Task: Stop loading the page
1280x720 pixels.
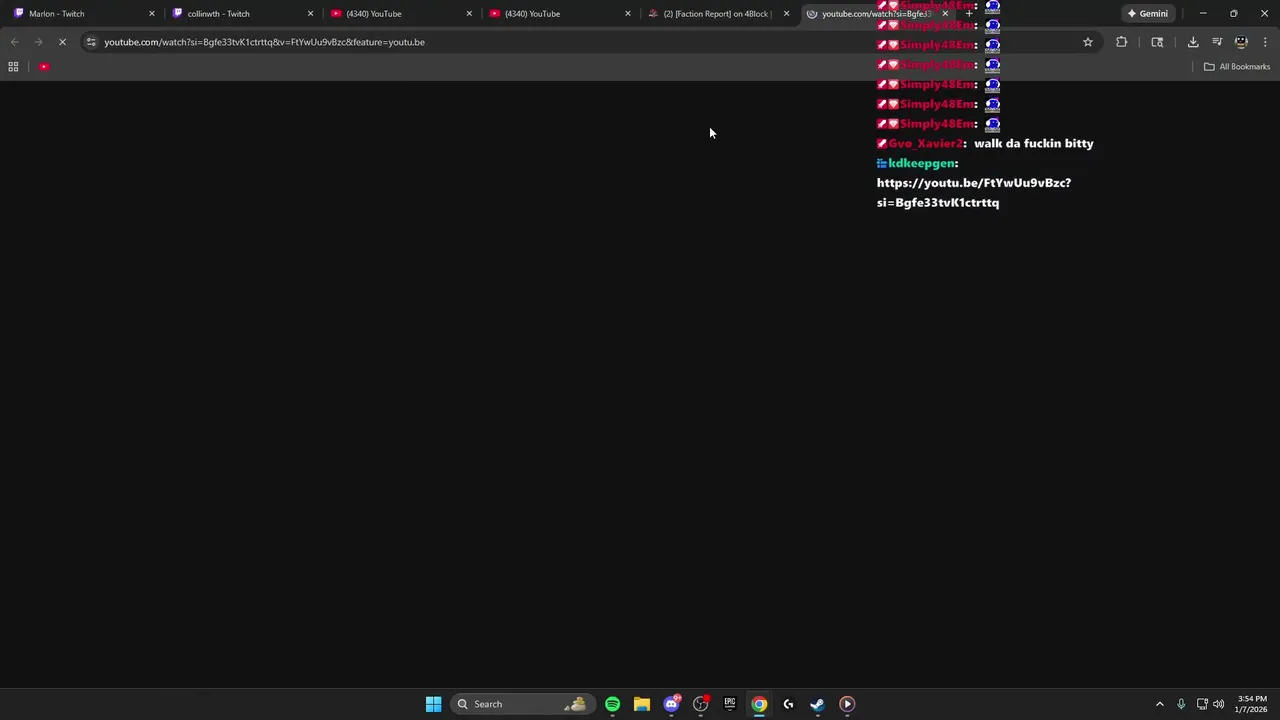Action: tap(62, 42)
